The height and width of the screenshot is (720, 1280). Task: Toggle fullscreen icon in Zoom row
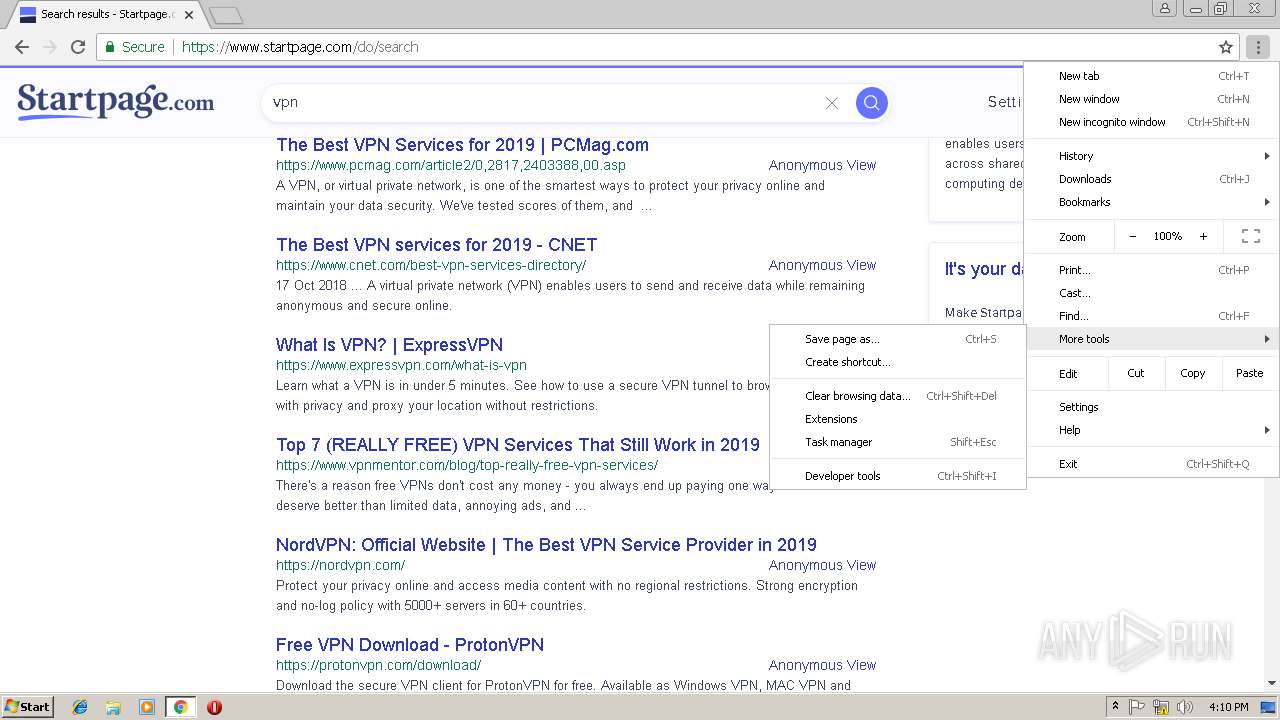click(x=1250, y=236)
